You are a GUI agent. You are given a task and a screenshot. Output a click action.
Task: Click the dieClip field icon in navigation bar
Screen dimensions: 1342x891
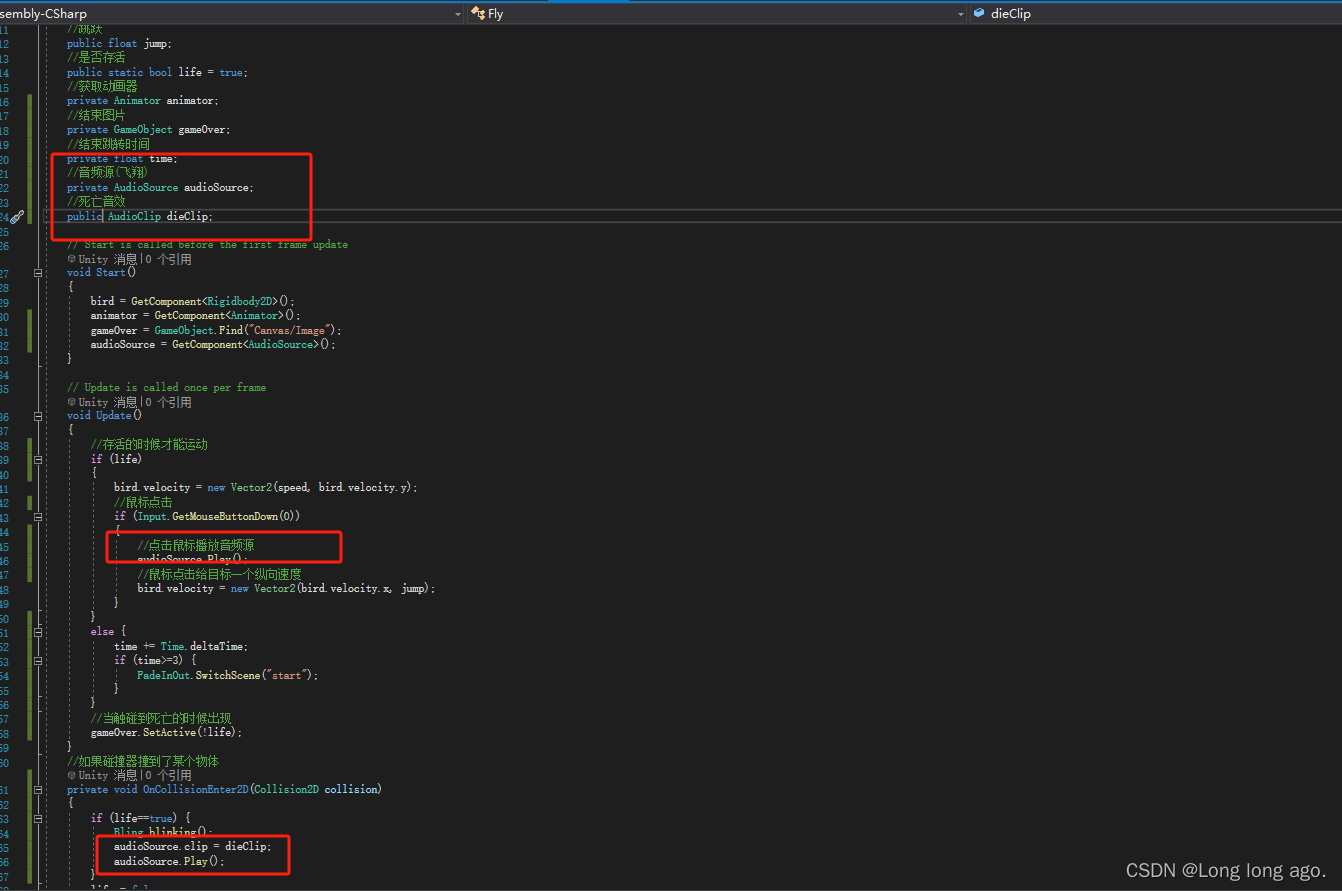tap(979, 14)
